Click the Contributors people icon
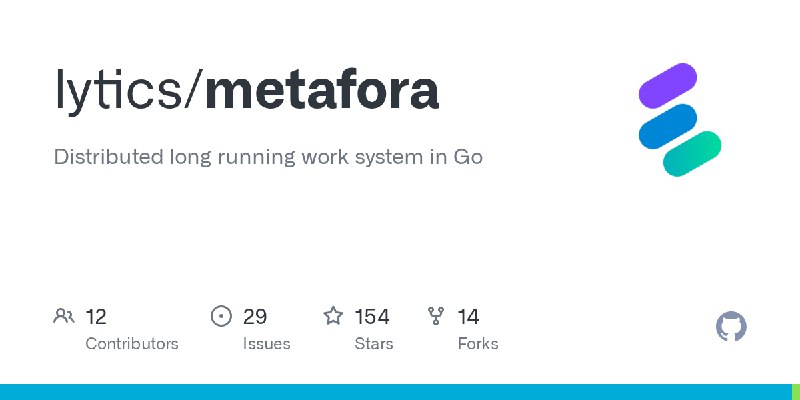This screenshot has width=800, height=400. tap(64, 316)
